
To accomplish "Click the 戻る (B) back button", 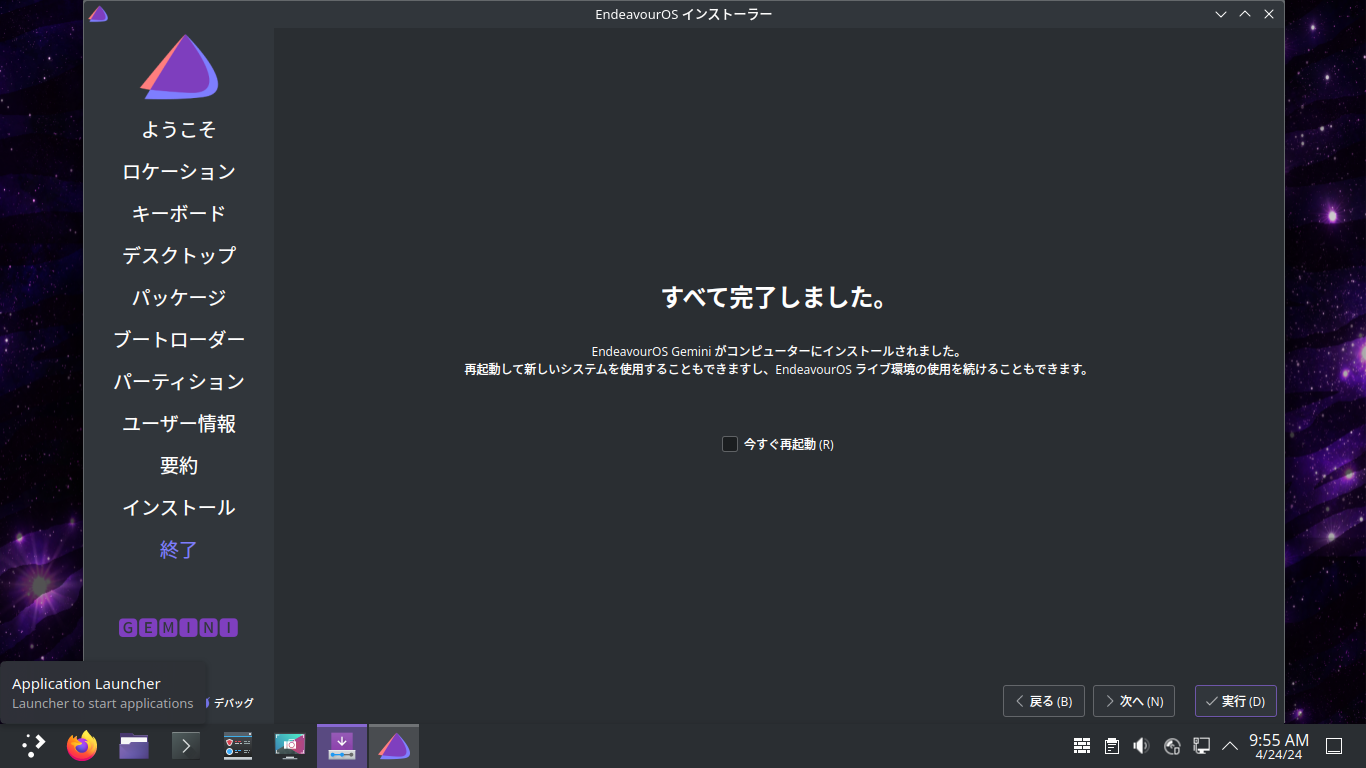I will tap(1044, 701).
